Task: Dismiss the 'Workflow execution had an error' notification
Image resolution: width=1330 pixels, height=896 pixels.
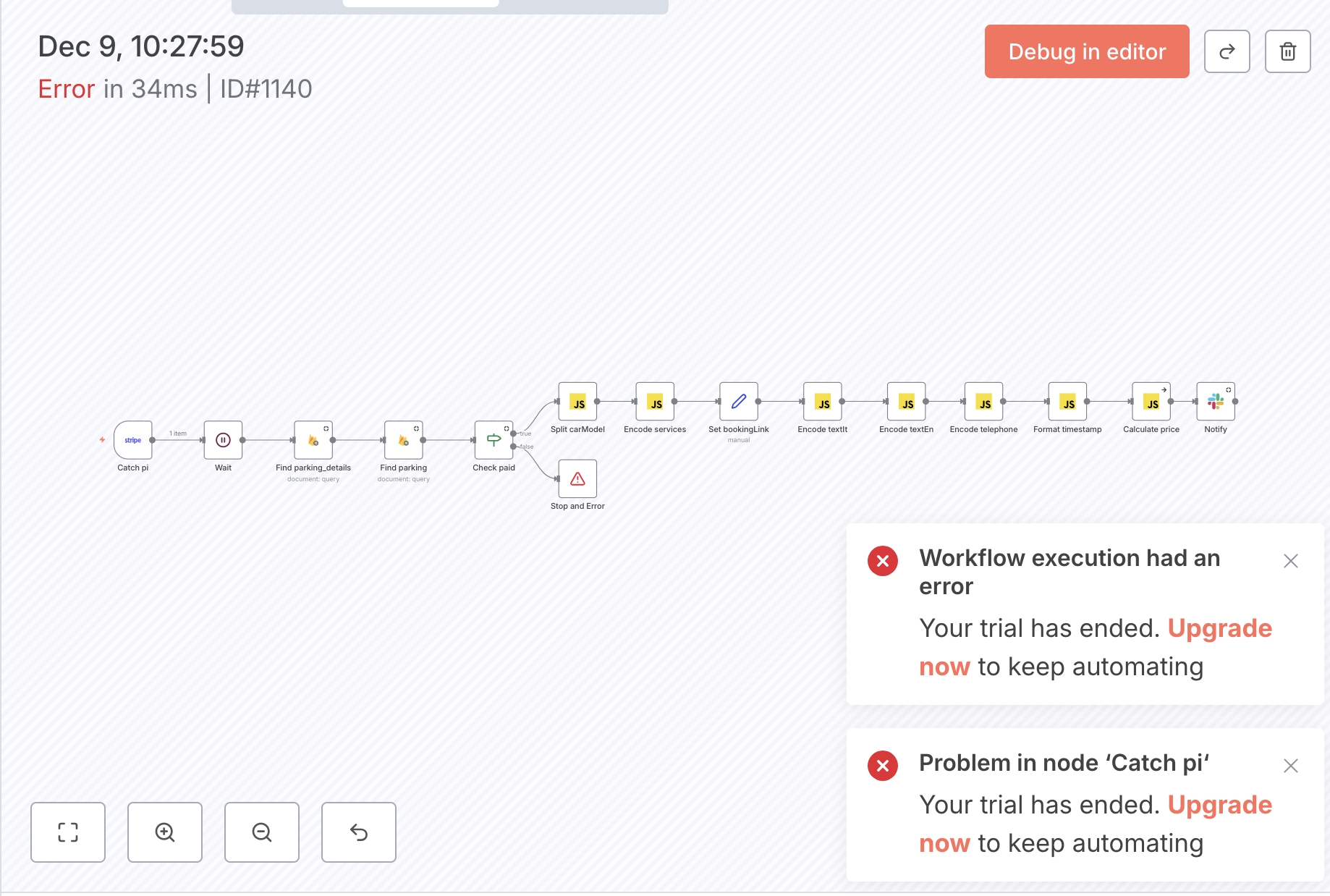Action: coord(1290,561)
